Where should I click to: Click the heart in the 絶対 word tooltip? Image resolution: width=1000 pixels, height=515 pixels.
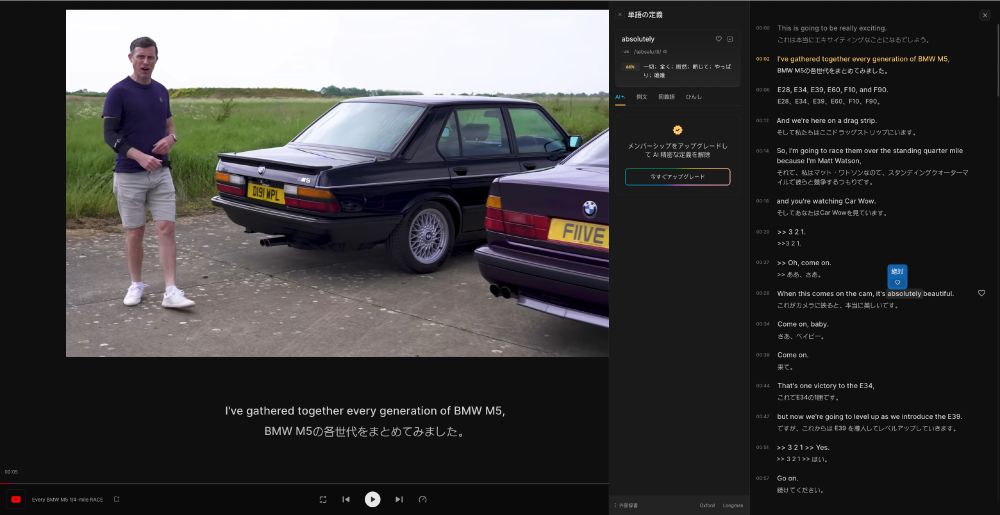pyautogui.click(x=897, y=282)
